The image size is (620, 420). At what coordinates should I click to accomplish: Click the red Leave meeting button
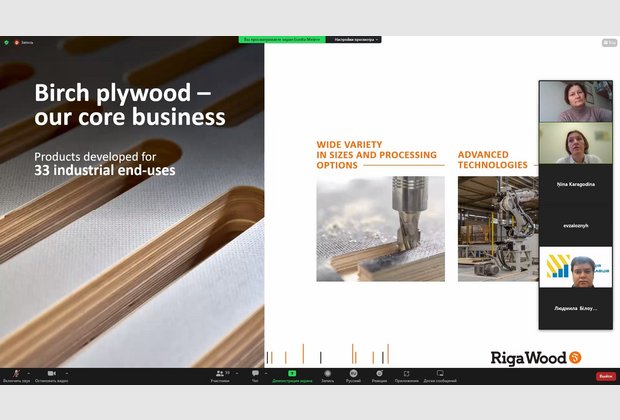point(606,376)
